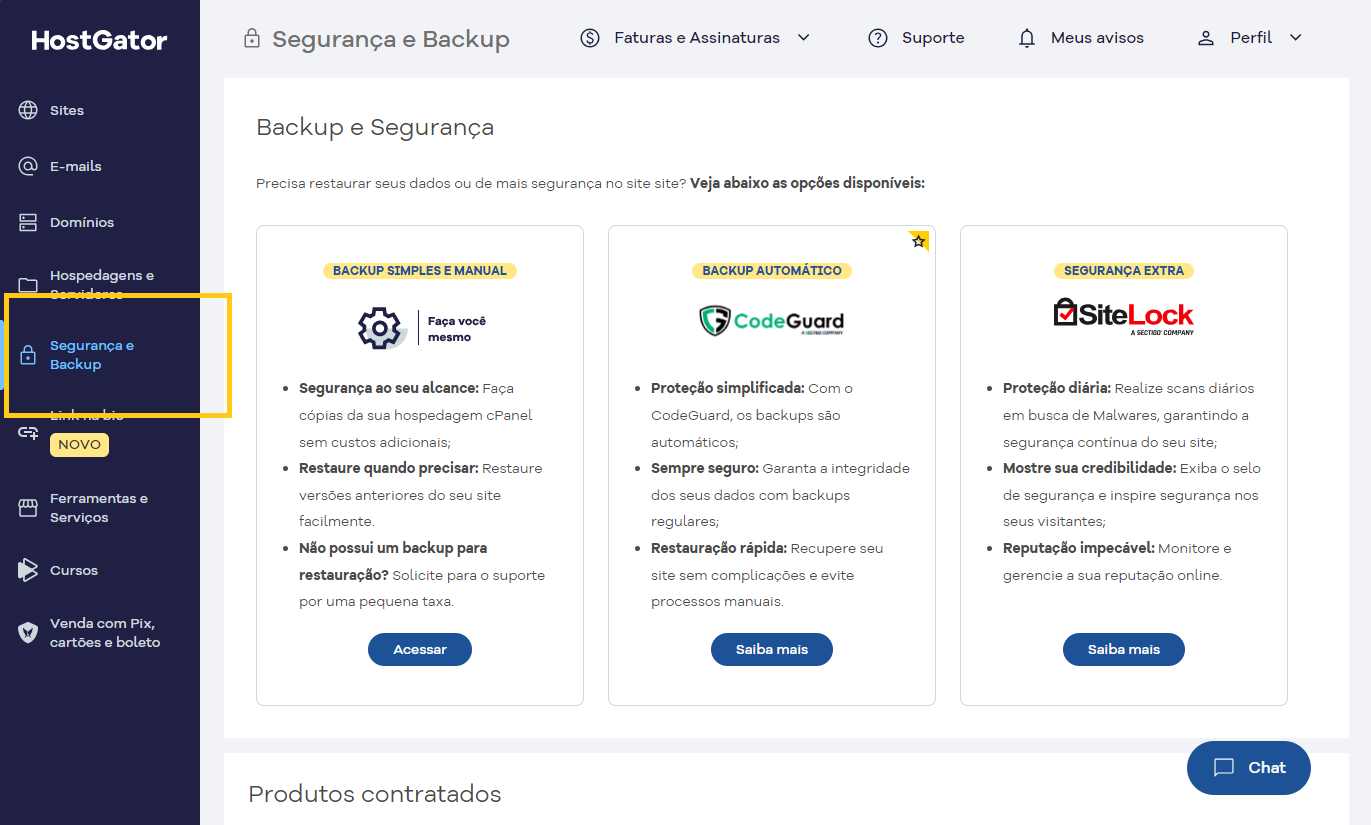Click the NOVO badge under Link na bio

point(79,444)
